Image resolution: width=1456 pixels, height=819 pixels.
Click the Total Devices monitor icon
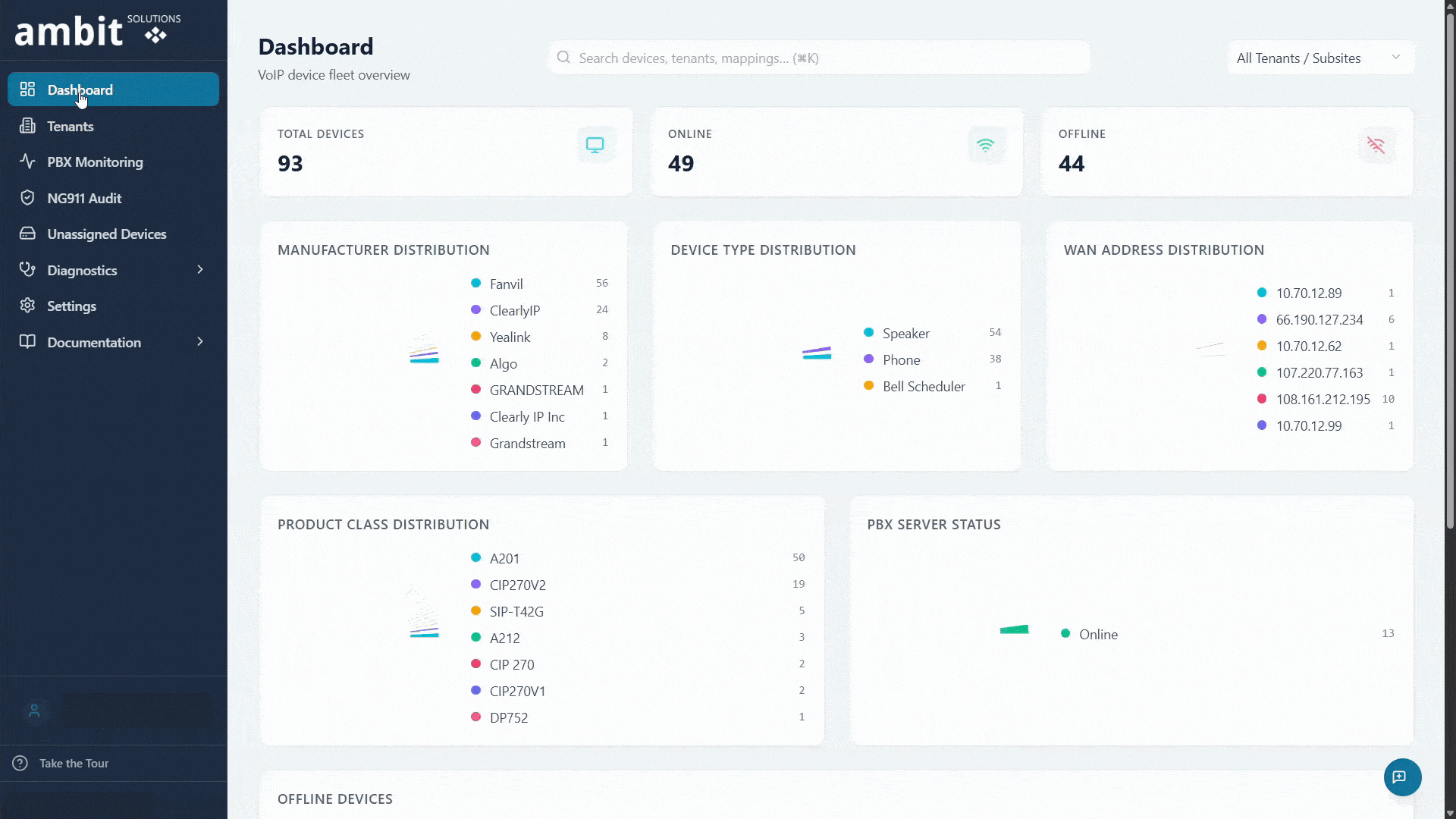tap(595, 145)
